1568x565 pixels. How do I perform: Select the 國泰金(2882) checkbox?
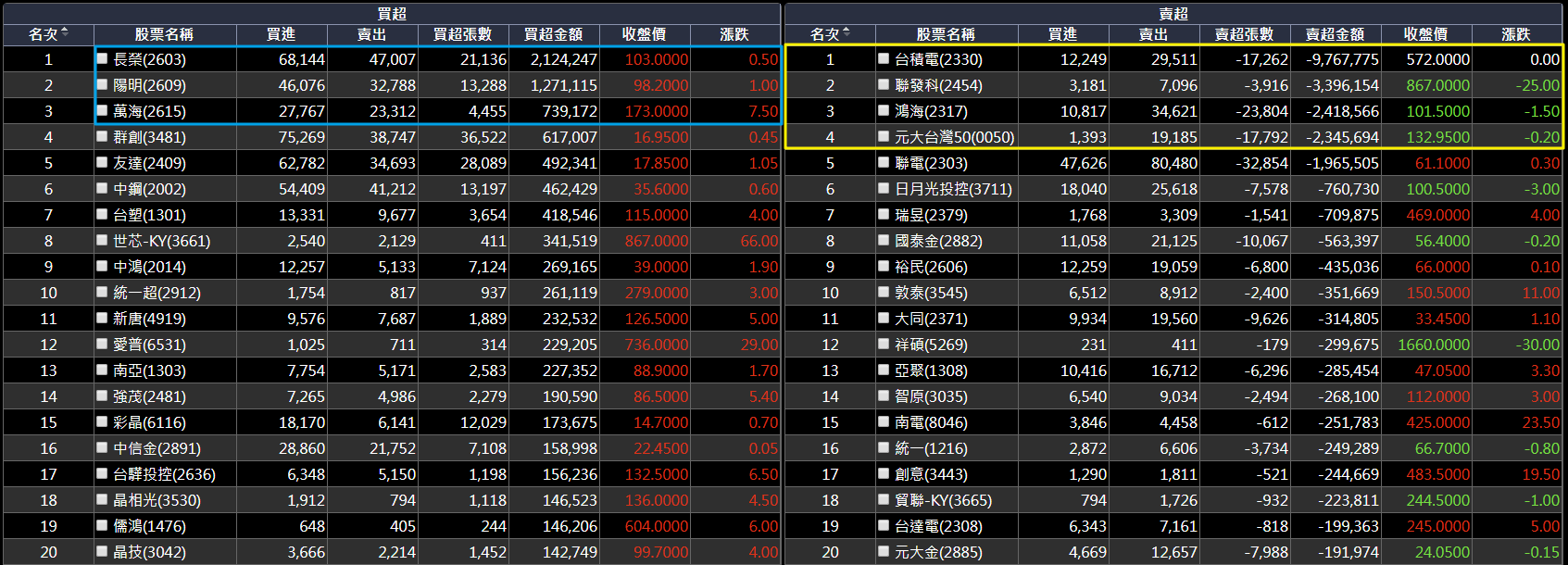884,240
